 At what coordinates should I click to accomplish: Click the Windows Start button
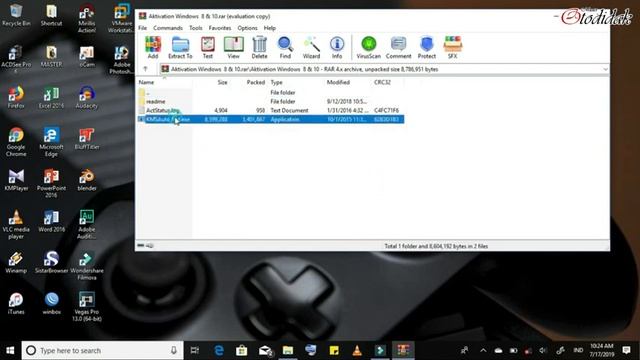point(10,350)
